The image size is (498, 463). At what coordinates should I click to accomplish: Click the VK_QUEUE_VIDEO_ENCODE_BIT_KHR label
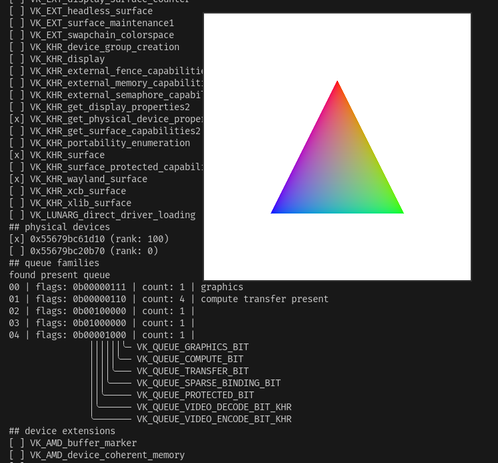pyautogui.click(x=214, y=419)
